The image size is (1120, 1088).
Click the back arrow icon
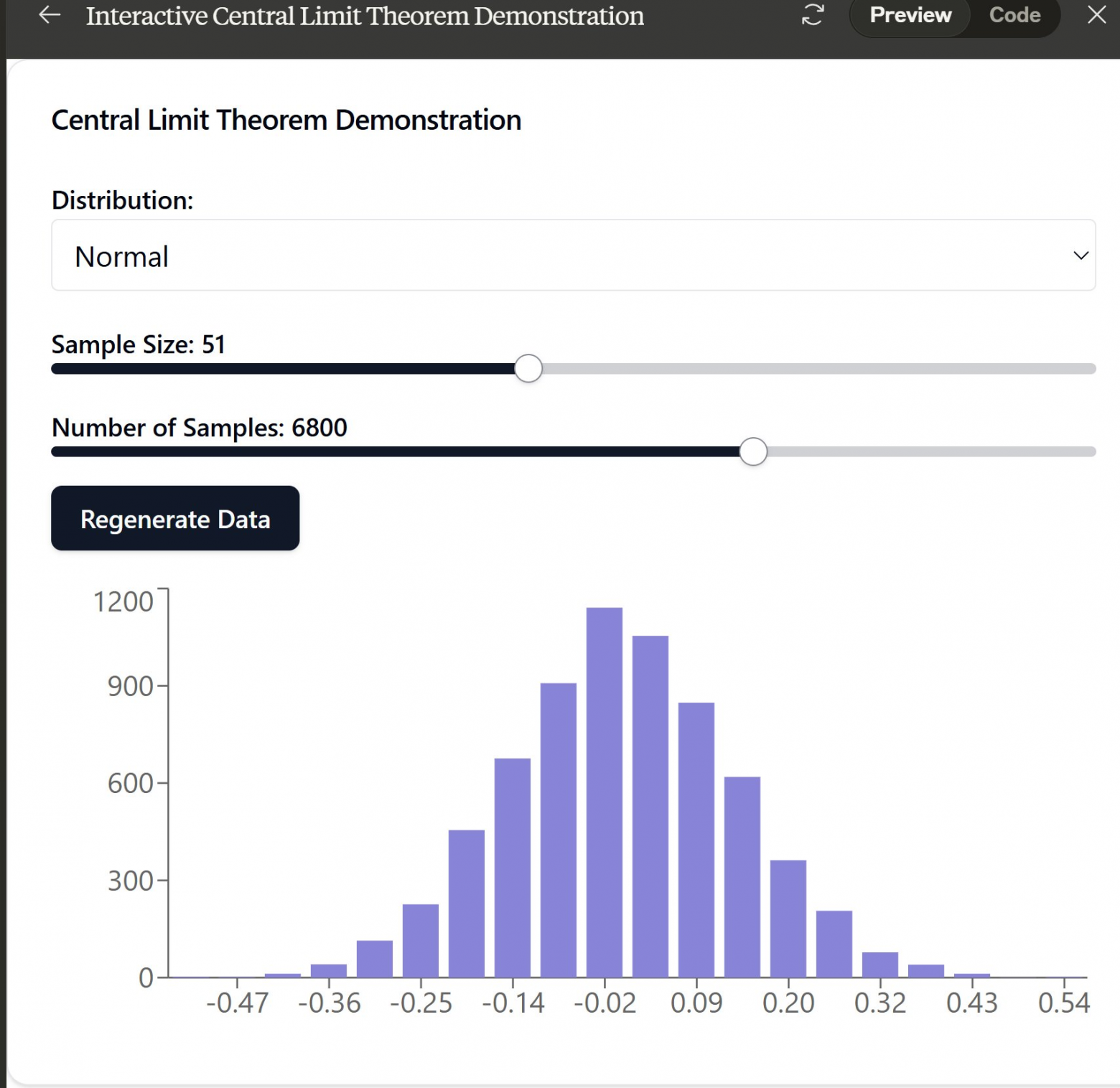point(50,15)
